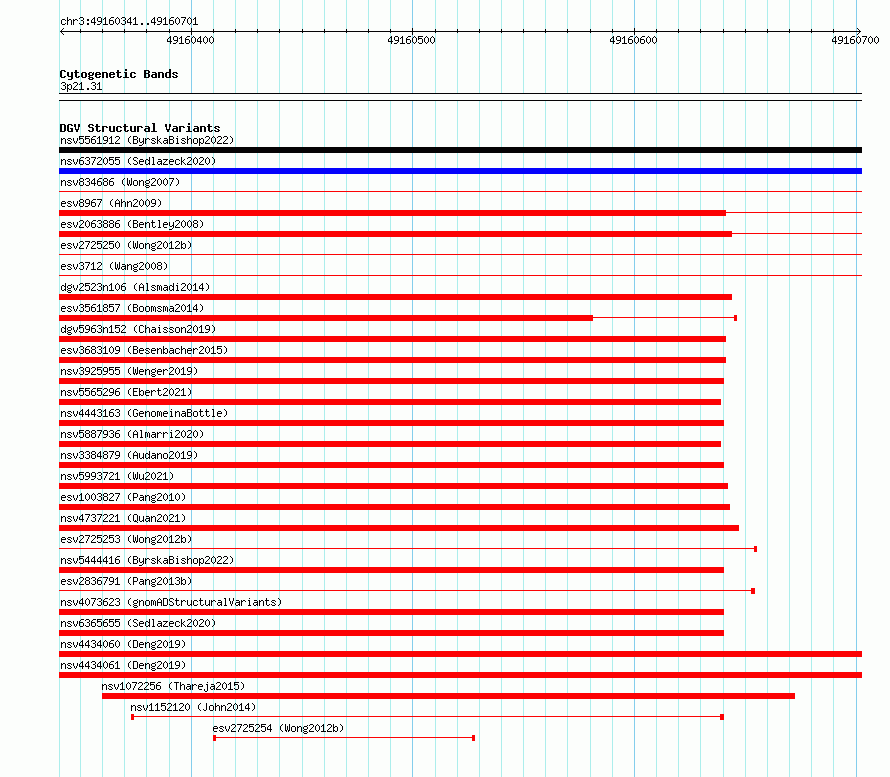Viewport: 890px width, 777px height.
Task: Select esv3683109 (Besenbacher2015) label
Action: [144, 350]
